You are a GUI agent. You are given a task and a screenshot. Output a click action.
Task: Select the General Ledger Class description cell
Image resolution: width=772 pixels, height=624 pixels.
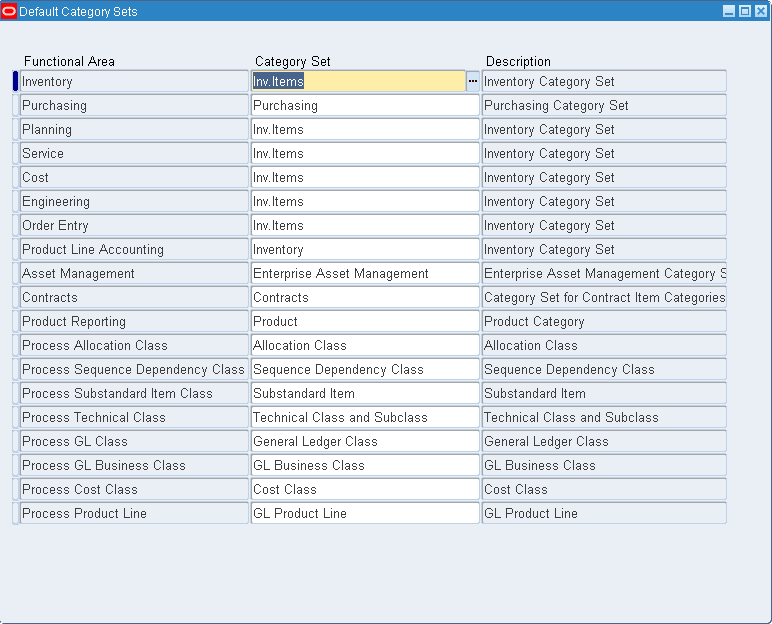click(604, 441)
